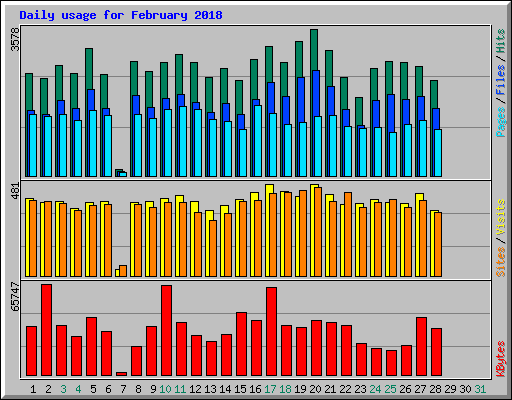Click the 65747 KBytes axis label
512x400 pixels.
pos(15,296)
